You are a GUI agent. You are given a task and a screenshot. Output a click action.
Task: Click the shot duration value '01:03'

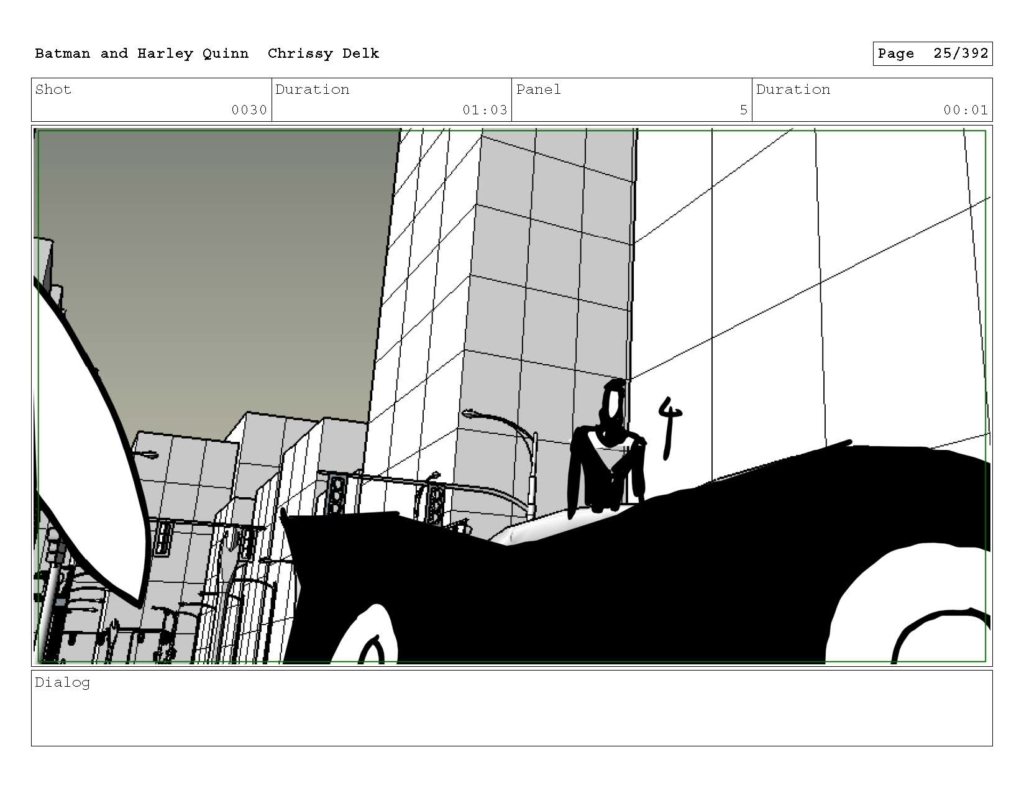485,110
